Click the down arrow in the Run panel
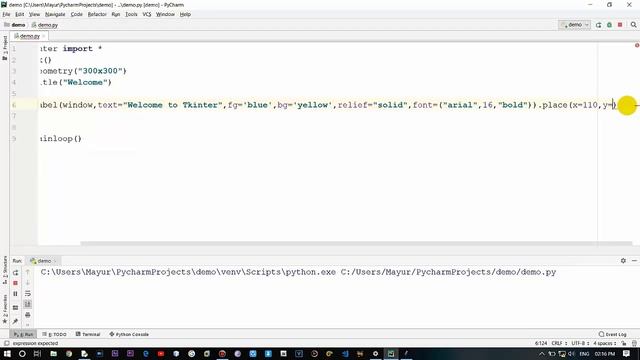Screen dimensions: 640x360 [x=28, y=283]
